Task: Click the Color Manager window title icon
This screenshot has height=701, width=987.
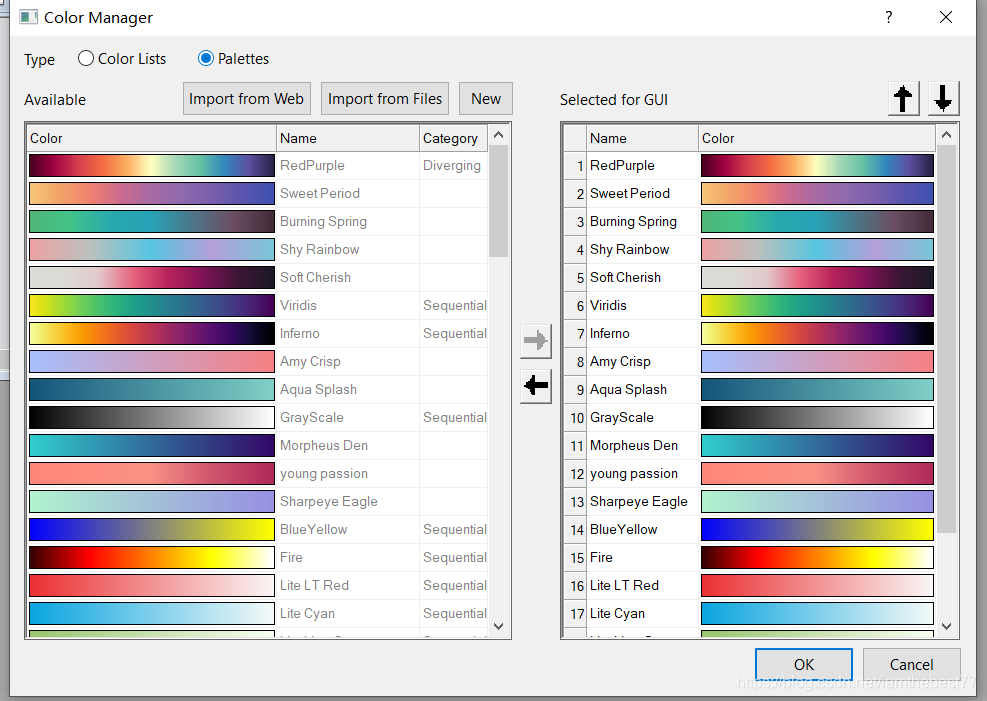Action: (28, 17)
